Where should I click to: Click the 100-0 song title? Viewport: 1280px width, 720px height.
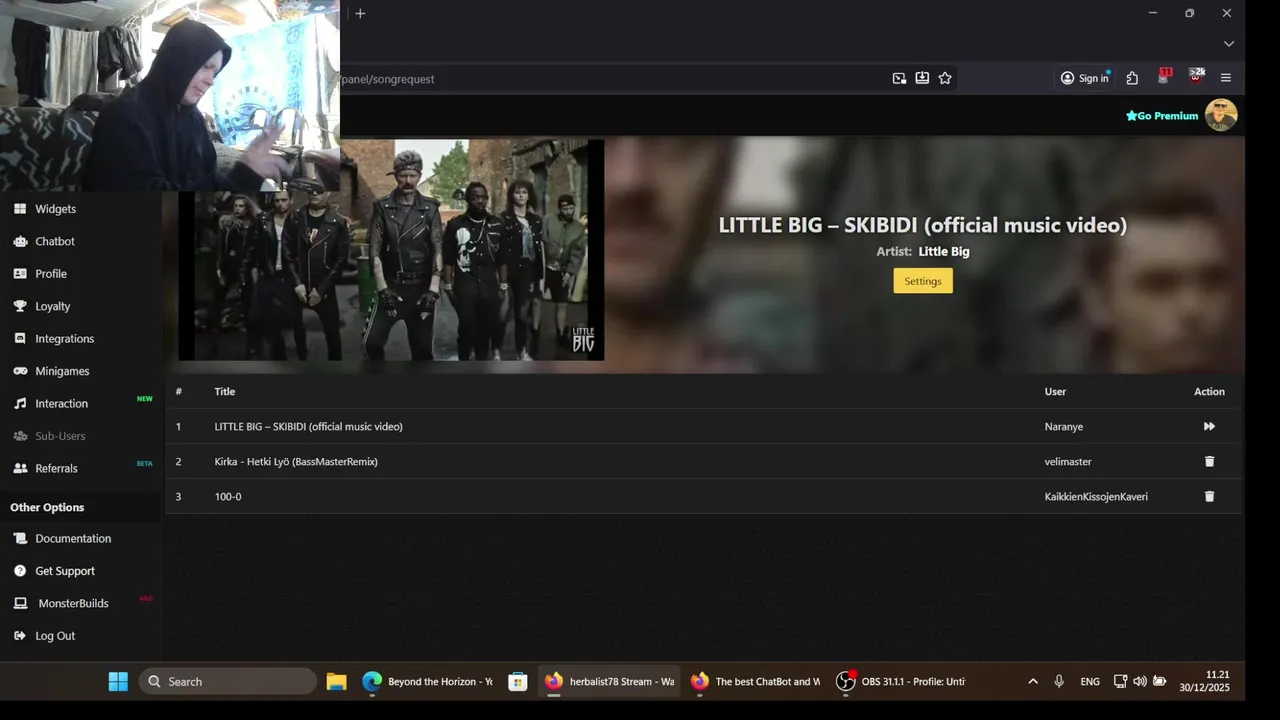click(x=228, y=497)
